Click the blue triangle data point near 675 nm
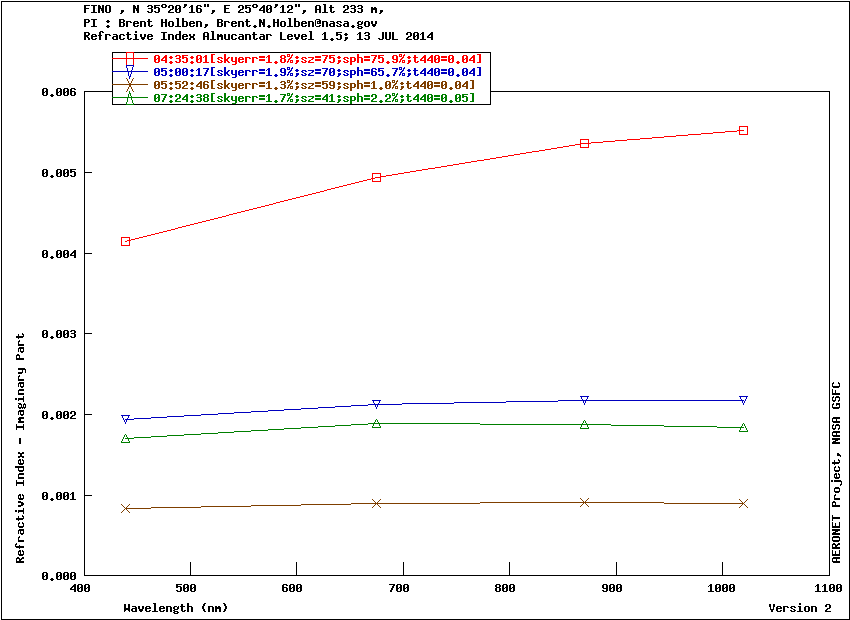Viewport: 850px width, 620px height. (377, 404)
